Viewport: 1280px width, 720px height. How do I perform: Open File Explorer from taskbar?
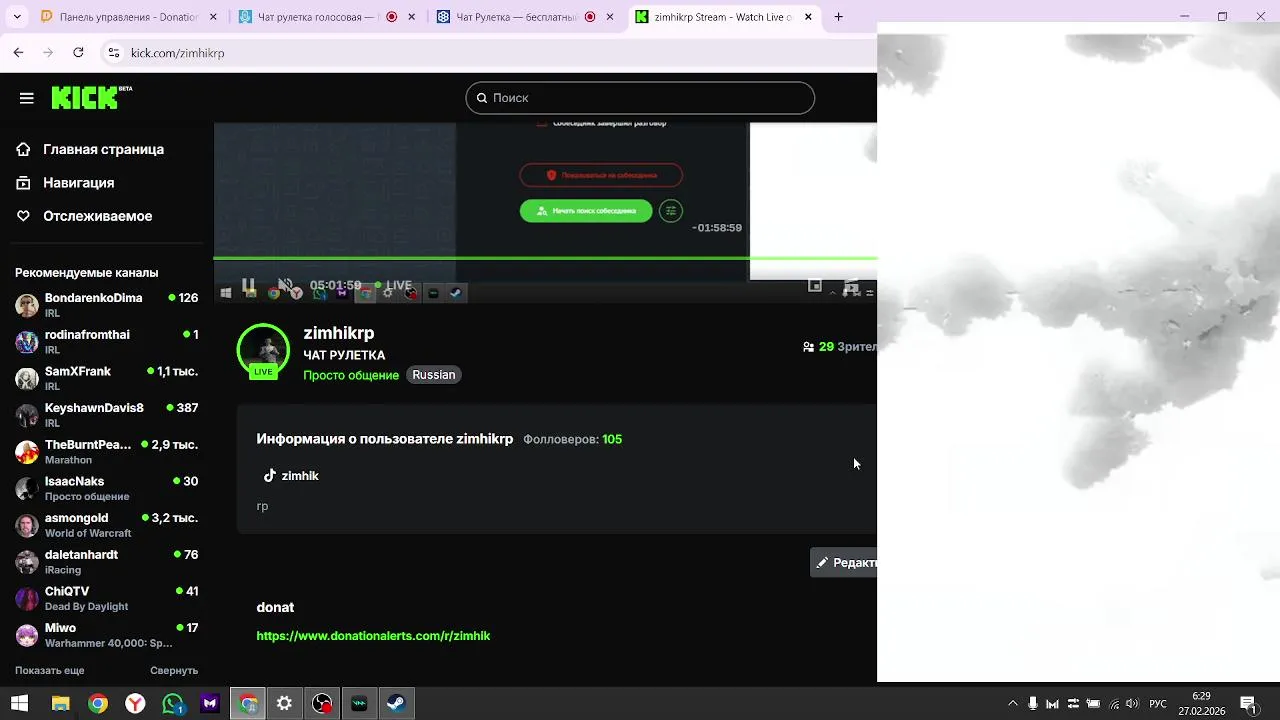pyautogui.click(x=60, y=704)
